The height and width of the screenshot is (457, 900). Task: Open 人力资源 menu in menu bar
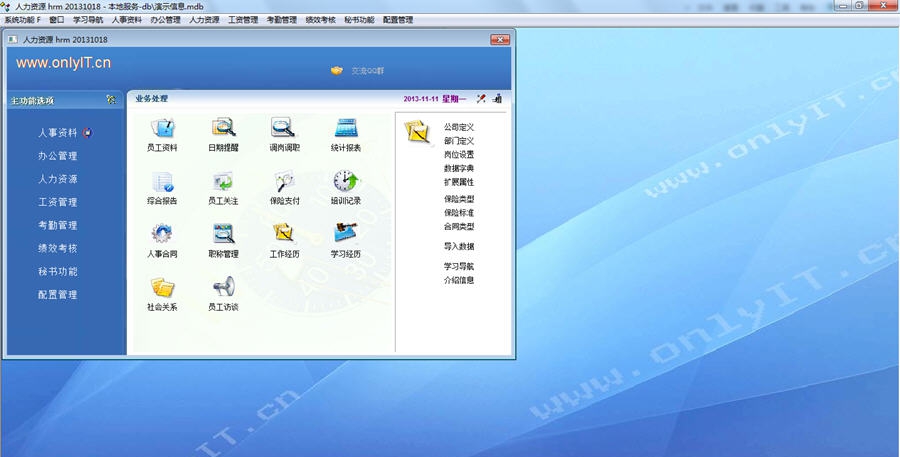(204, 20)
